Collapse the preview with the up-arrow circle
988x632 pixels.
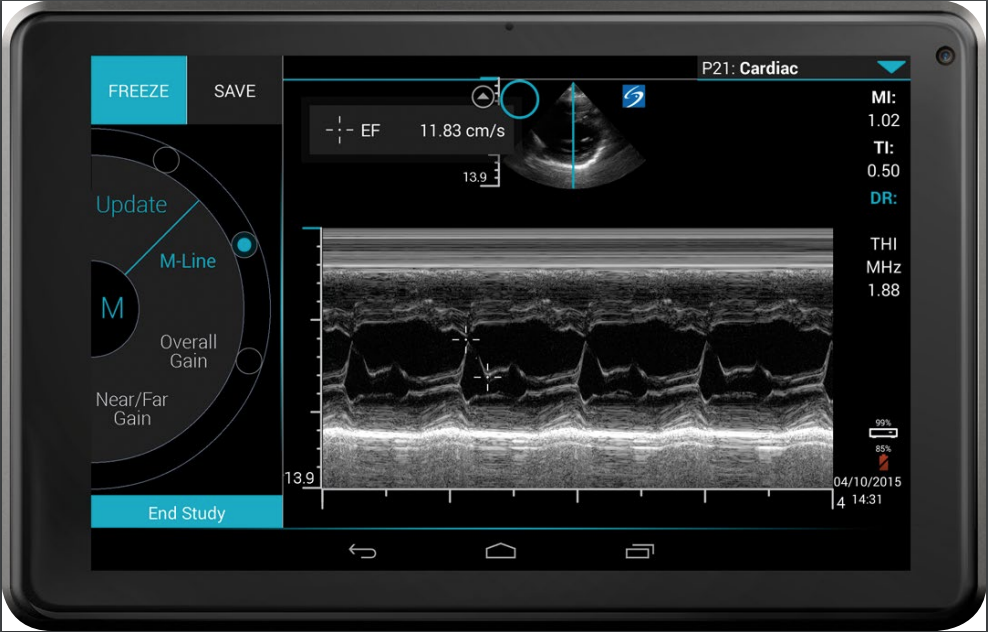483,97
